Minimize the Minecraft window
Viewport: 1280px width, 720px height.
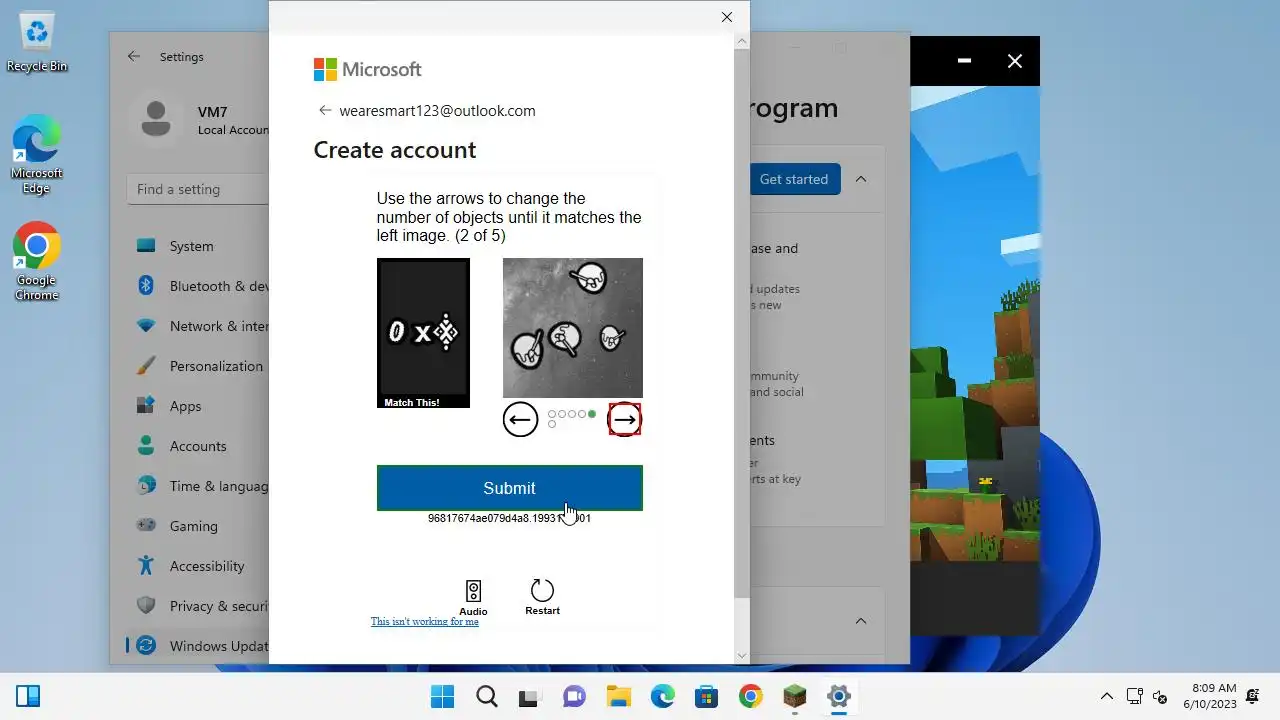[964, 61]
